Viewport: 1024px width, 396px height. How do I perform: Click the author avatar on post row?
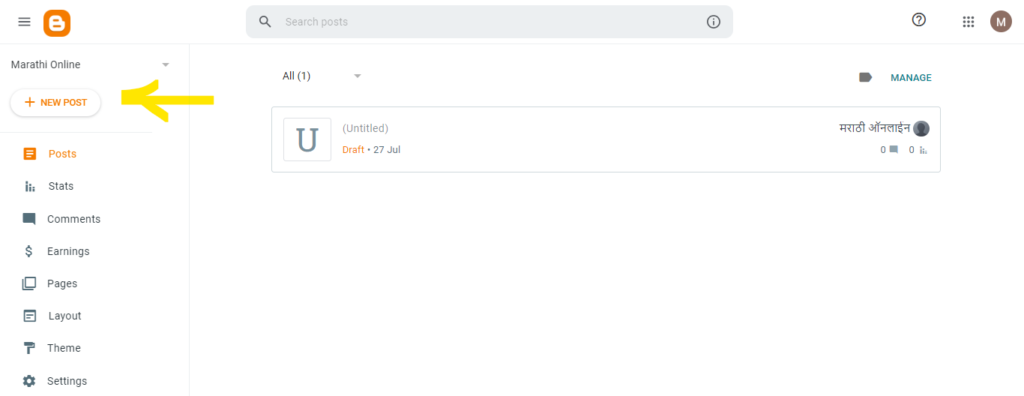(921, 129)
